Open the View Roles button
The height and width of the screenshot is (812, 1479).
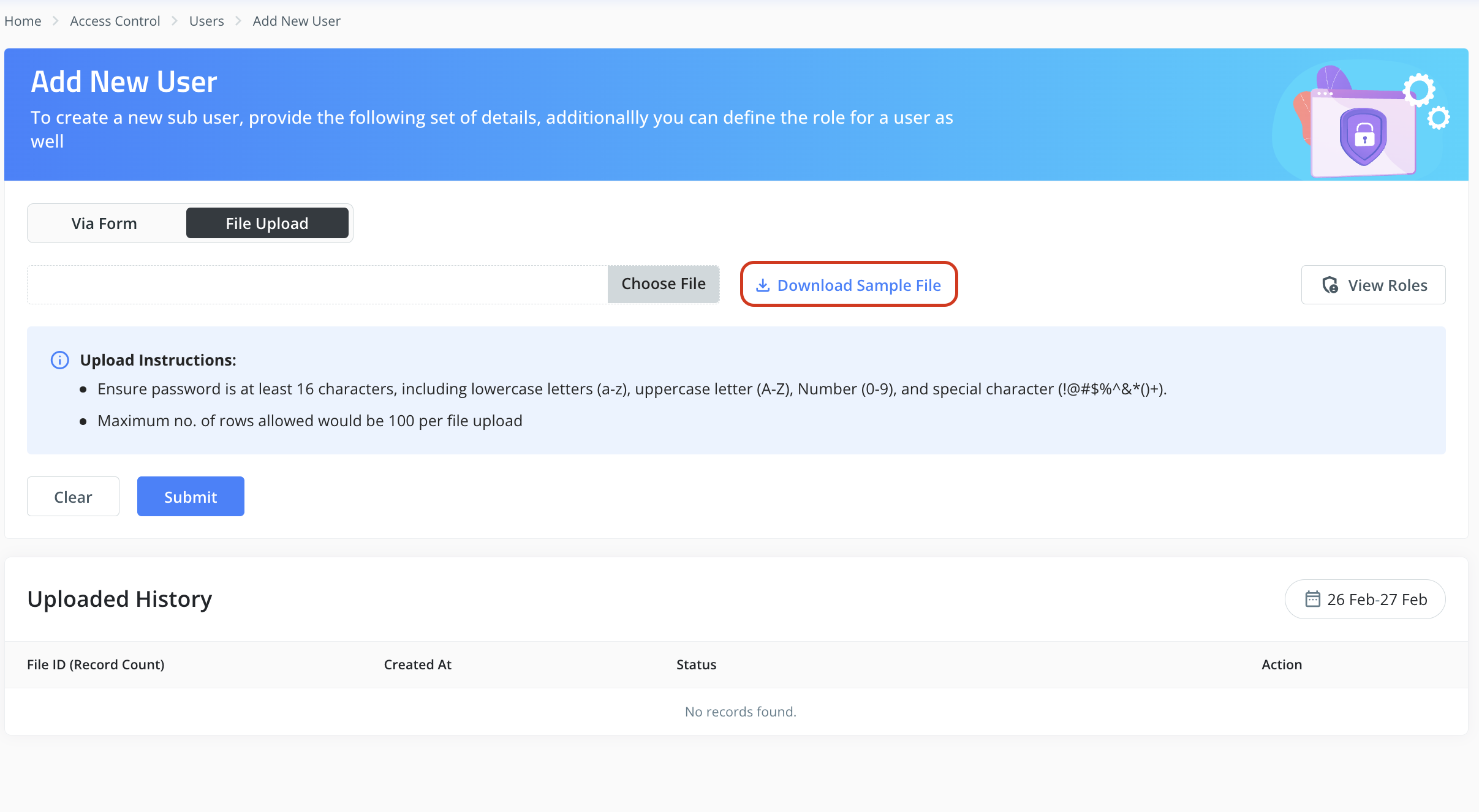pos(1373,285)
